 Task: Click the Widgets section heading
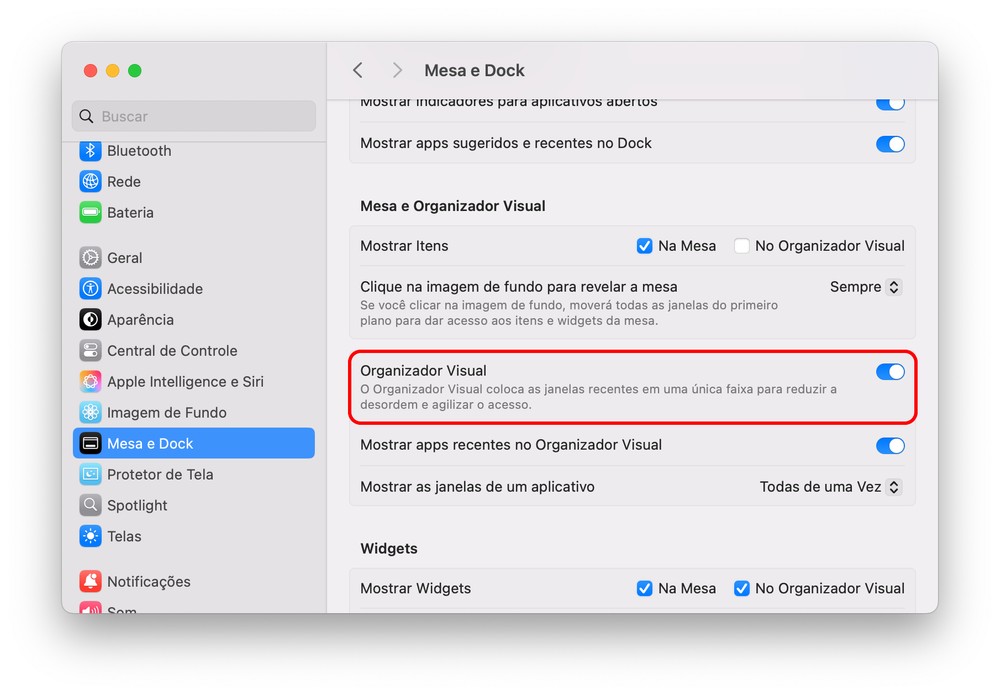point(389,548)
